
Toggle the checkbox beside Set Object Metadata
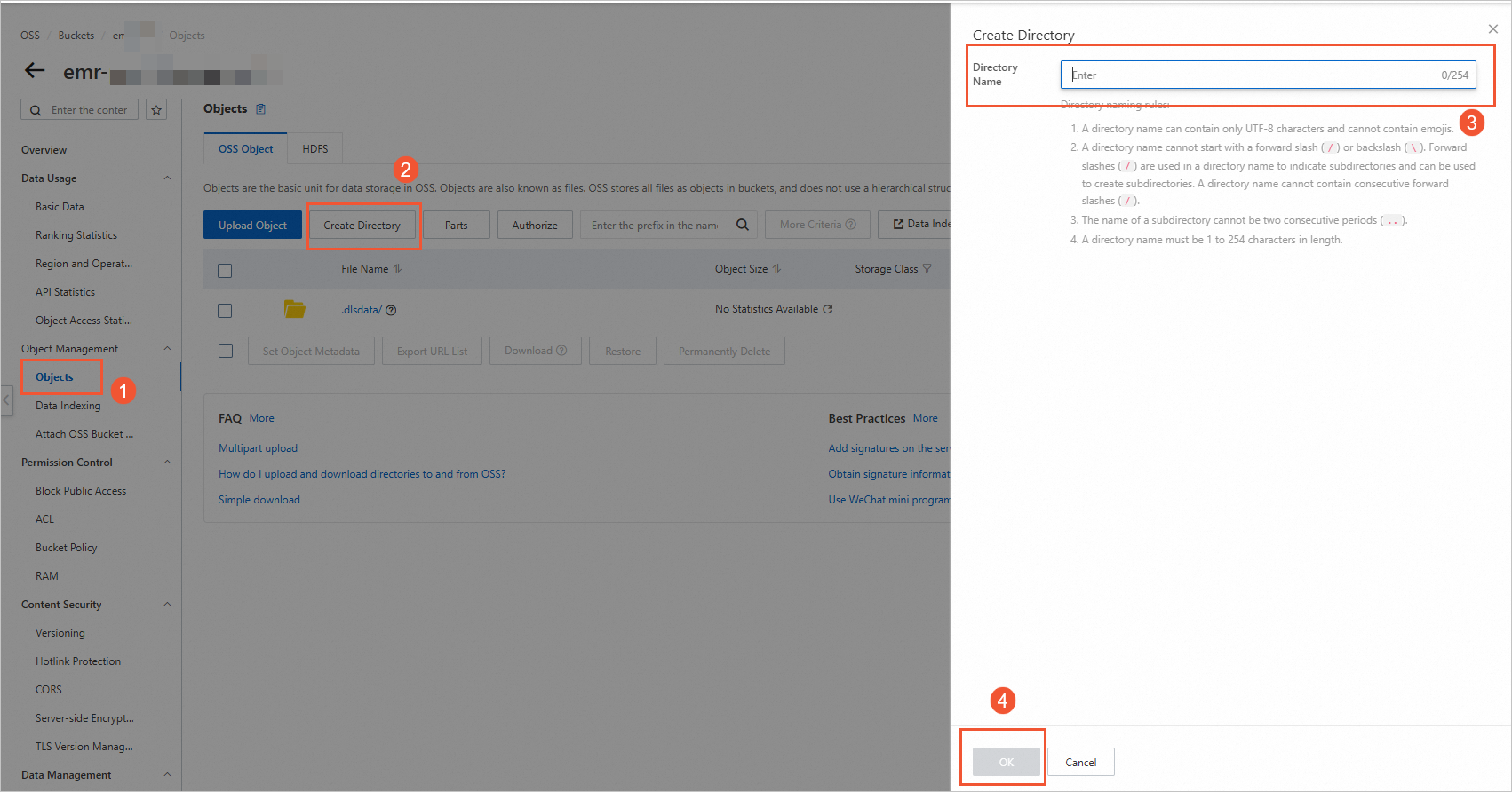(226, 351)
